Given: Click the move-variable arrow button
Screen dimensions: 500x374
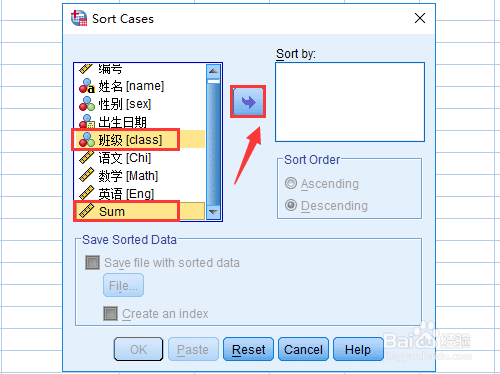Looking at the screenshot, I should click(x=248, y=102).
